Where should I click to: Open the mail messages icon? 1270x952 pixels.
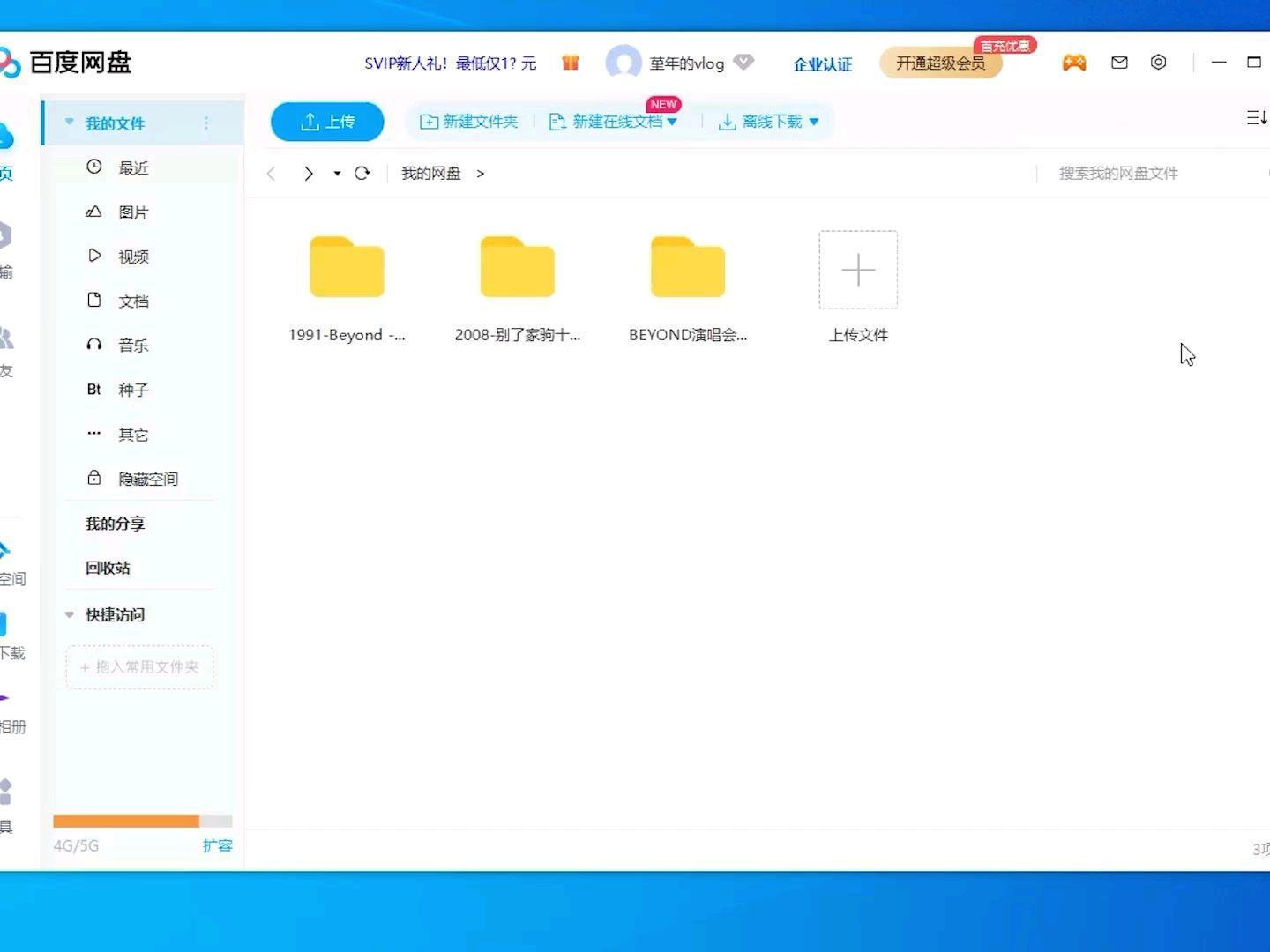[1119, 63]
